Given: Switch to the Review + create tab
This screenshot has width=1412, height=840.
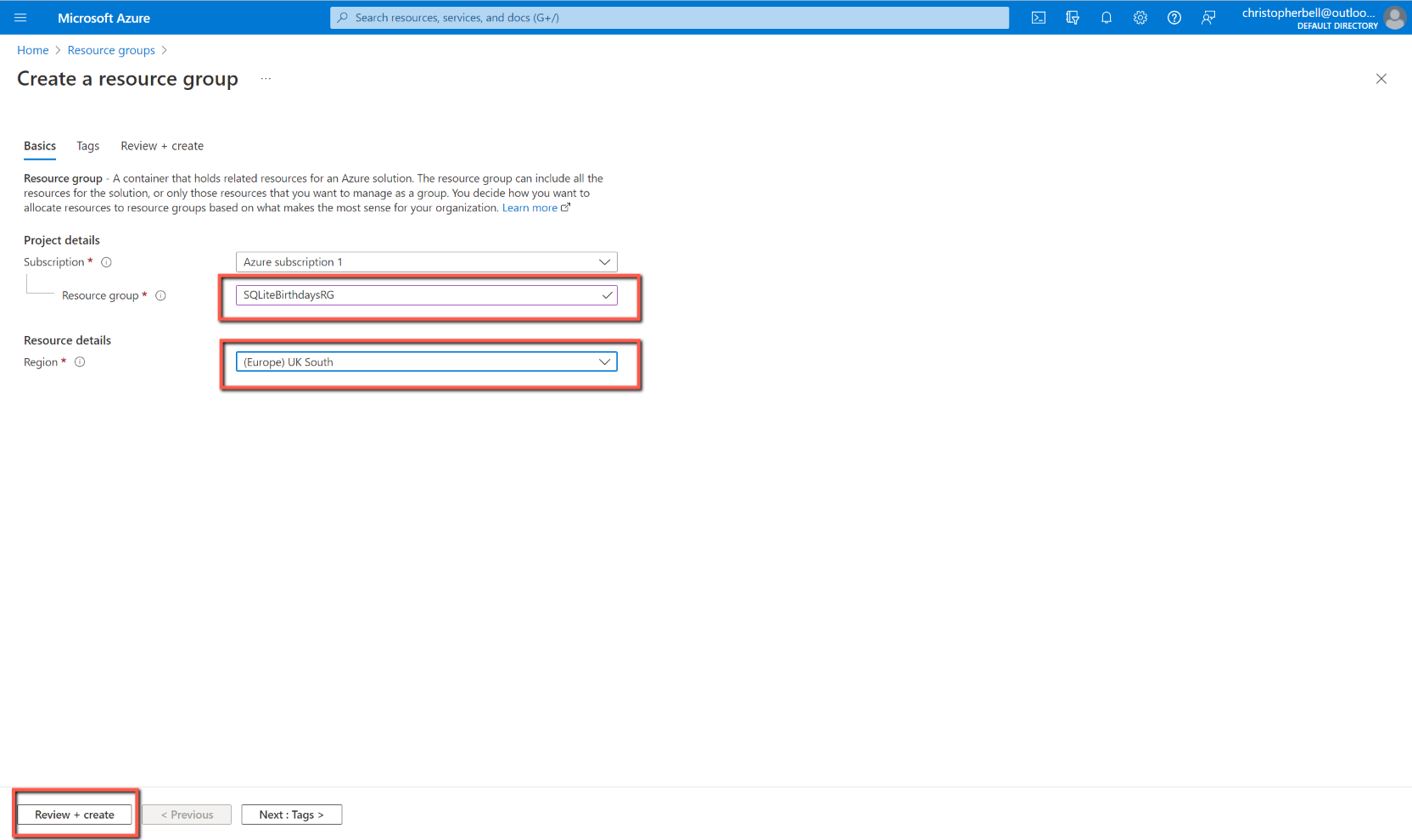Looking at the screenshot, I should click(x=162, y=146).
